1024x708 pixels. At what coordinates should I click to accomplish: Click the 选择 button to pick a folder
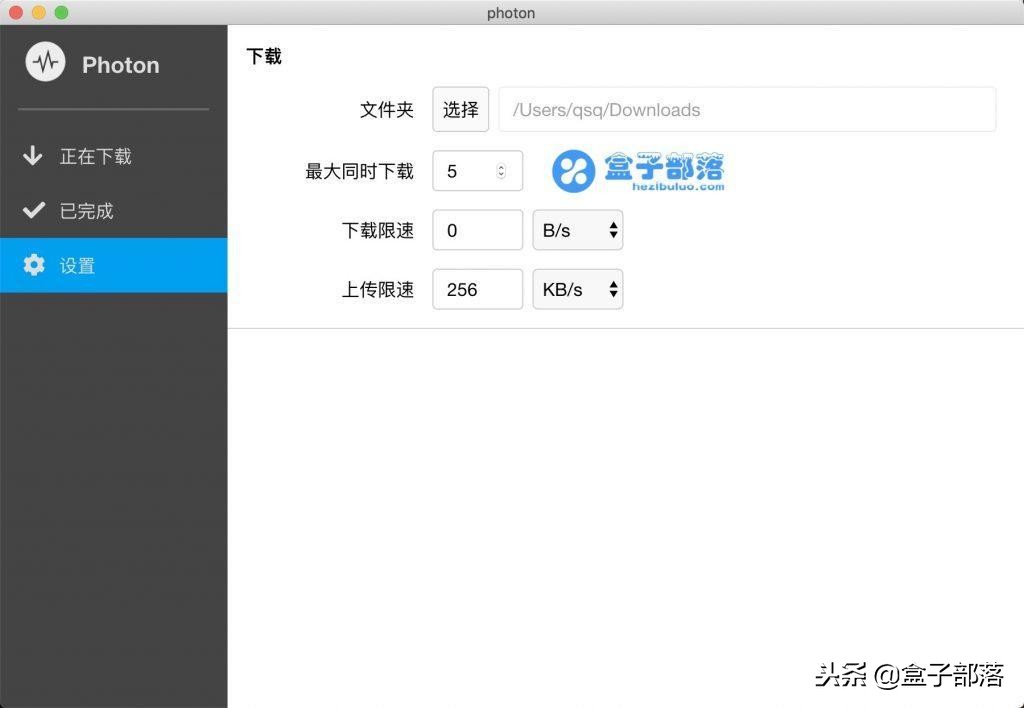[x=460, y=110]
